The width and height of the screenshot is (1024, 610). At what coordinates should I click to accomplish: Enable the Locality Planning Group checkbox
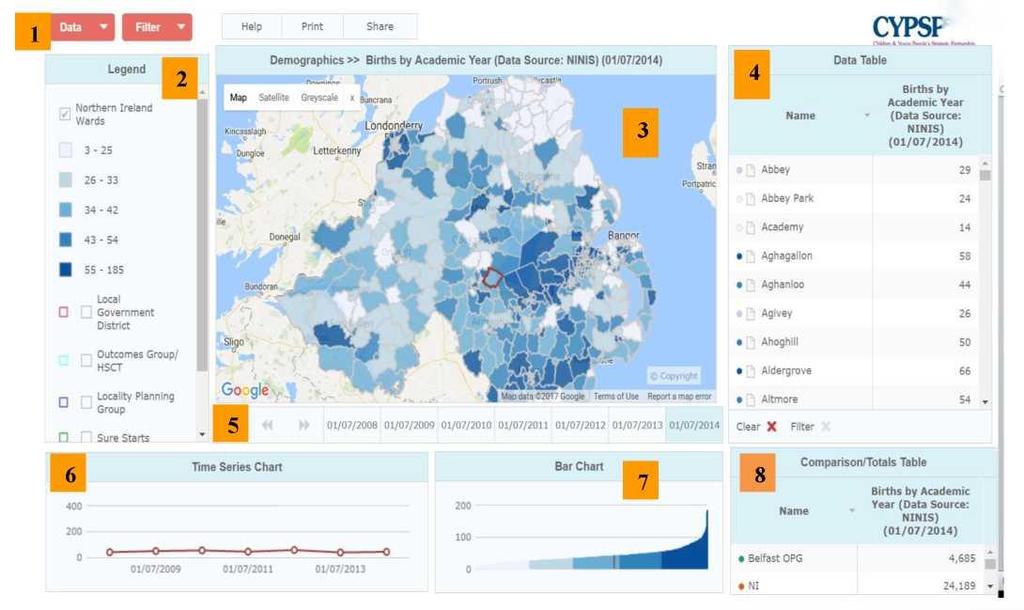click(86, 402)
